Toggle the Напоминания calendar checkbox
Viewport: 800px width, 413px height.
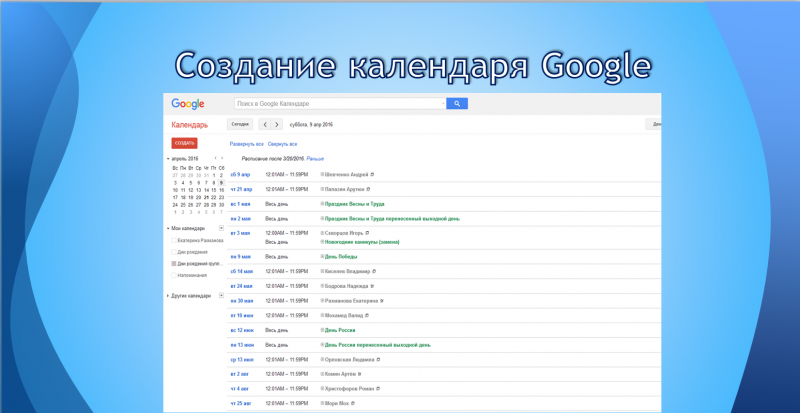click(x=174, y=276)
